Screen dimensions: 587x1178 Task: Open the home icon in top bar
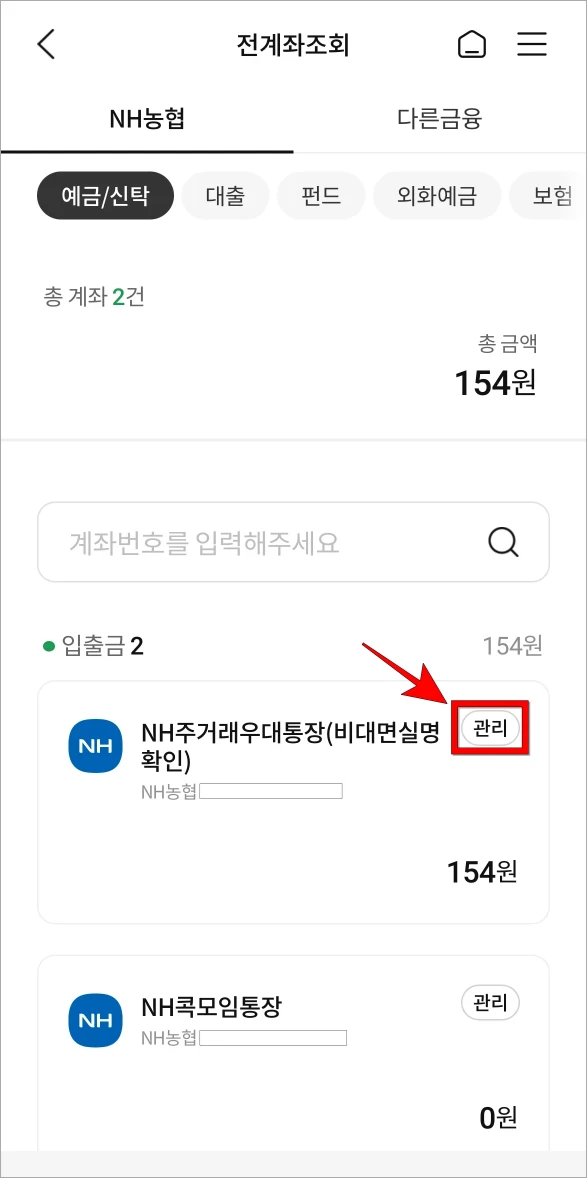[471, 43]
